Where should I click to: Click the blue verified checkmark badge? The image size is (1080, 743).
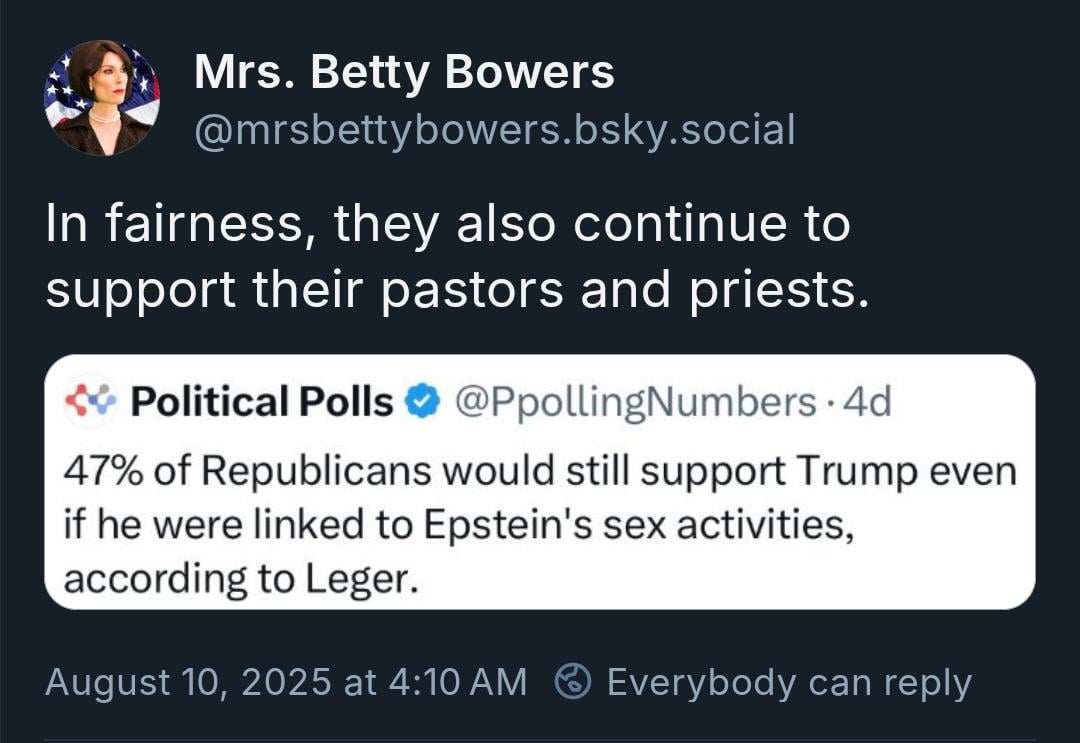422,401
